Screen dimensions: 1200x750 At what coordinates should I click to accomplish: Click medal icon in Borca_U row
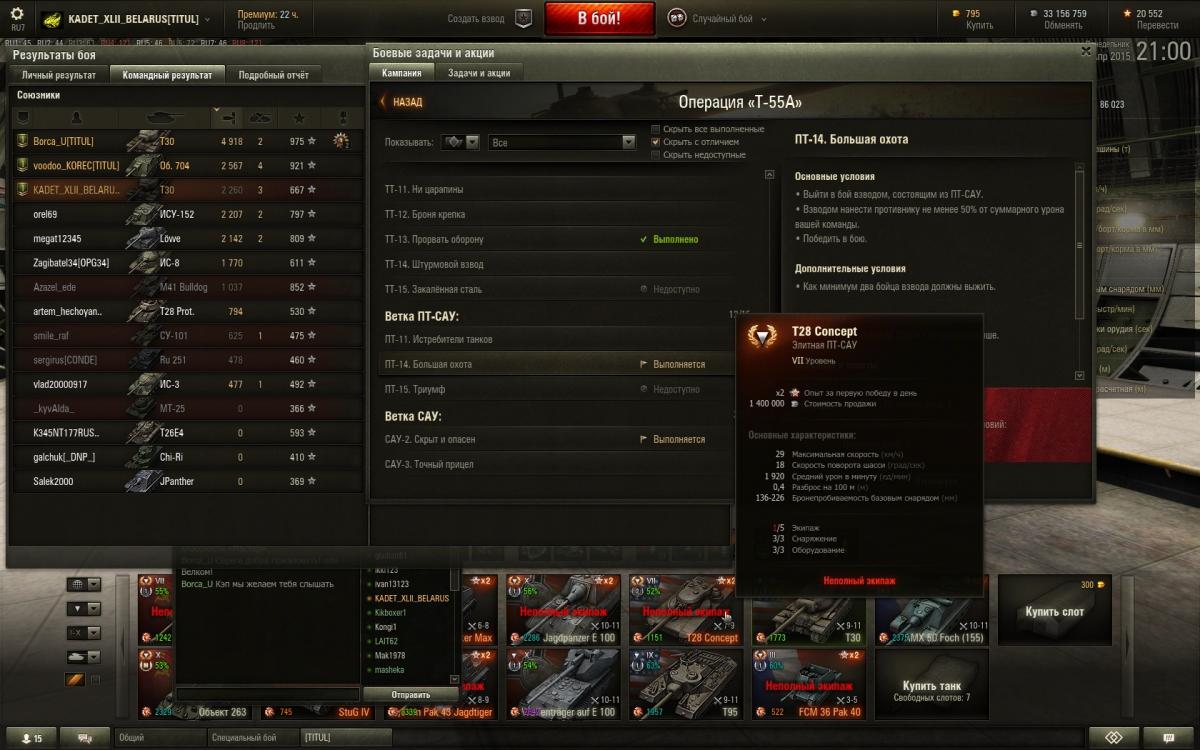[x=341, y=141]
